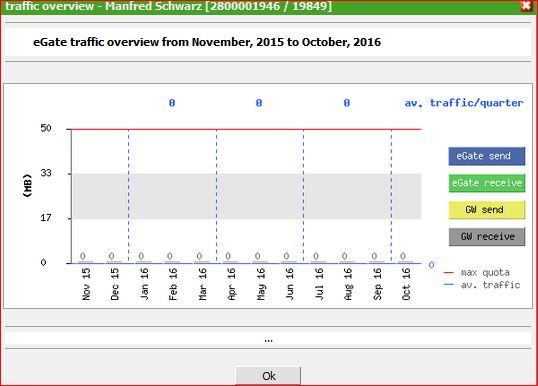Click the Jul 16 axis label

click(x=319, y=284)
